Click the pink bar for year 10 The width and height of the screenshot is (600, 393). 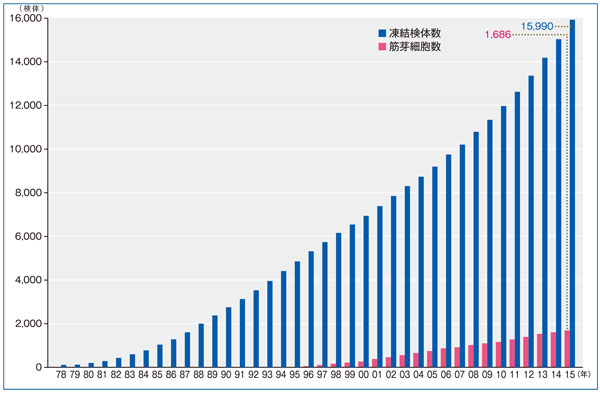(x=498, y=354)
